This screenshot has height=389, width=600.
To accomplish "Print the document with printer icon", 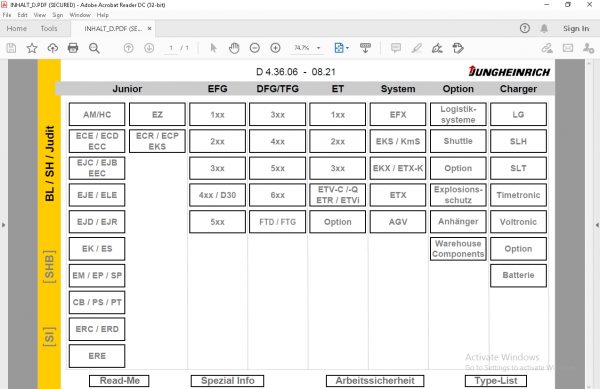I will (x=73, y=48).
